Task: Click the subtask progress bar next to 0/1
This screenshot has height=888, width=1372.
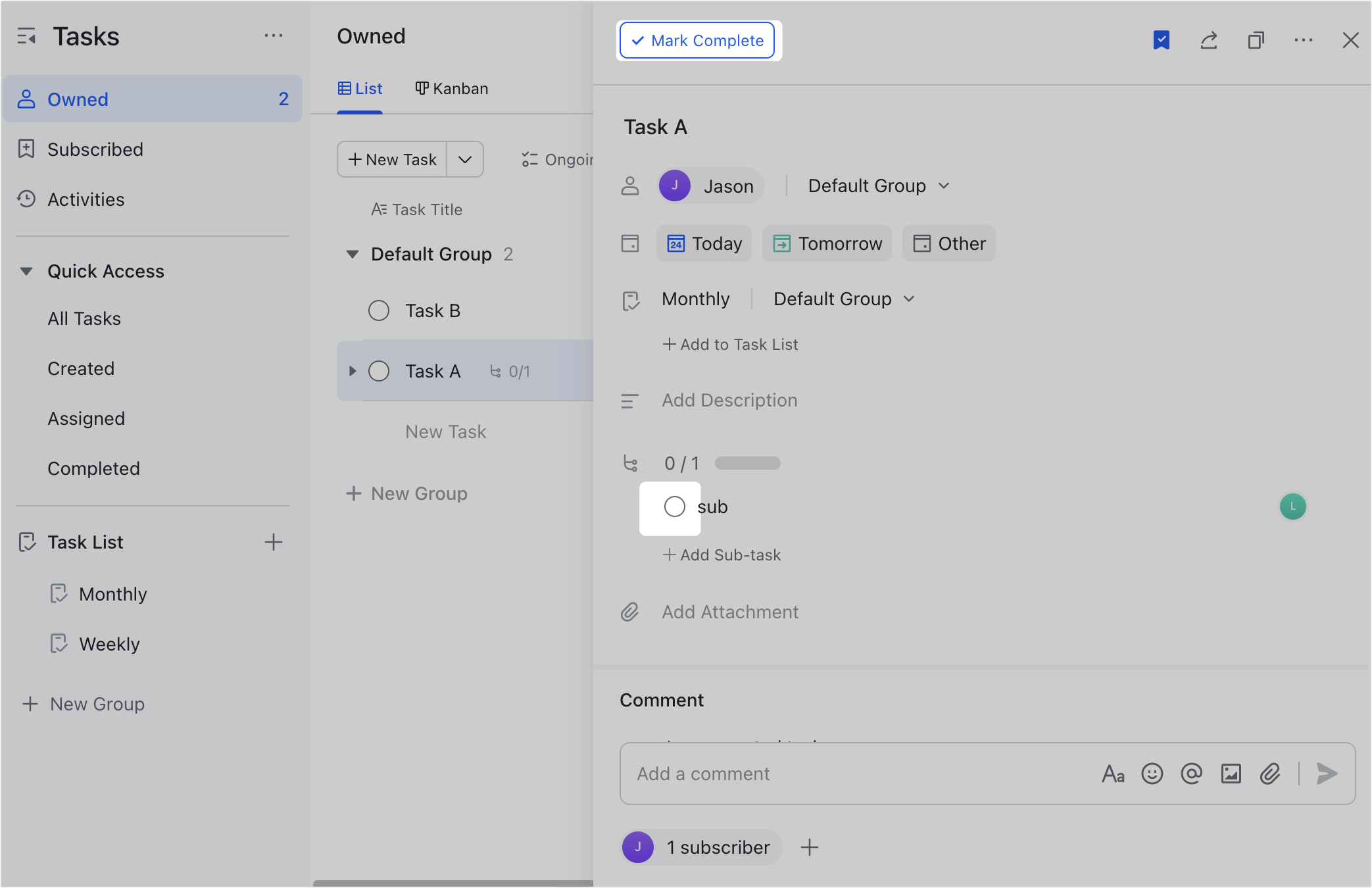Action: tap(747, 462)
